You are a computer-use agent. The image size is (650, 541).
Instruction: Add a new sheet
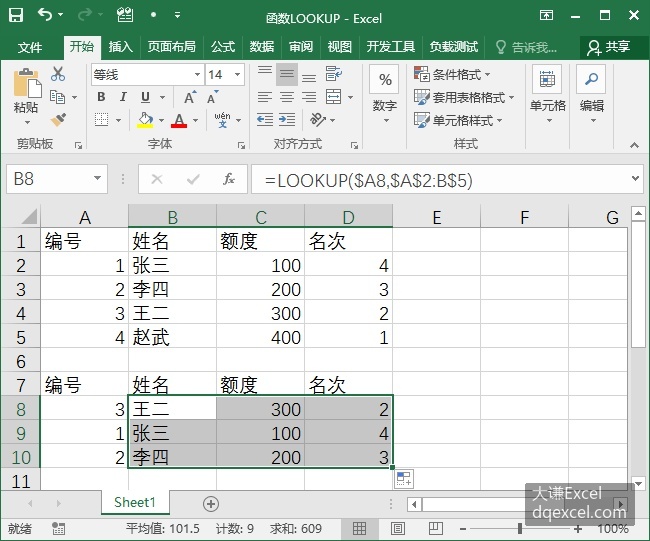211,504
